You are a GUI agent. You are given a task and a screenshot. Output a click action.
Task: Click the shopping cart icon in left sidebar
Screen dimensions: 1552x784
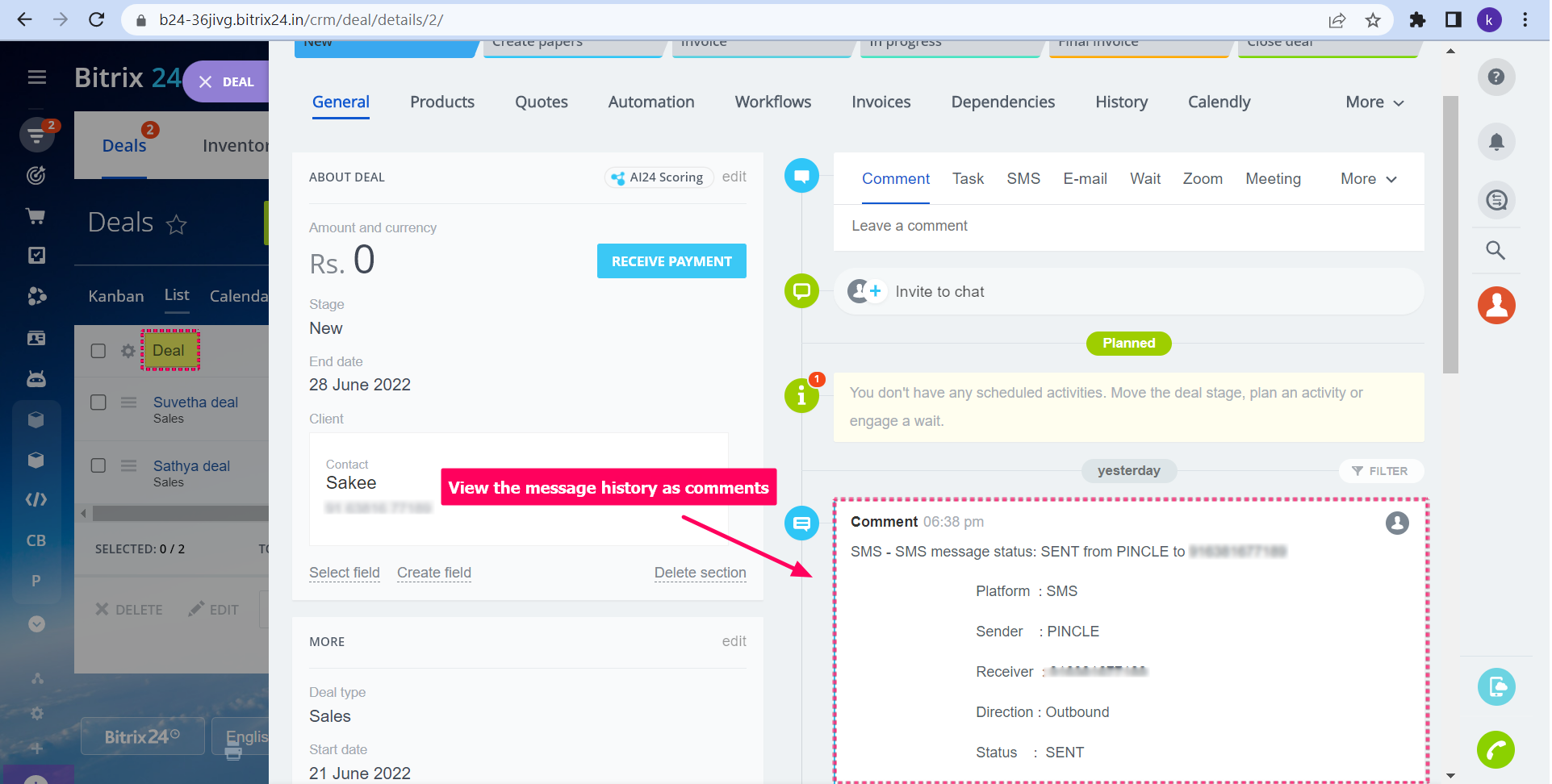point(36,215)
